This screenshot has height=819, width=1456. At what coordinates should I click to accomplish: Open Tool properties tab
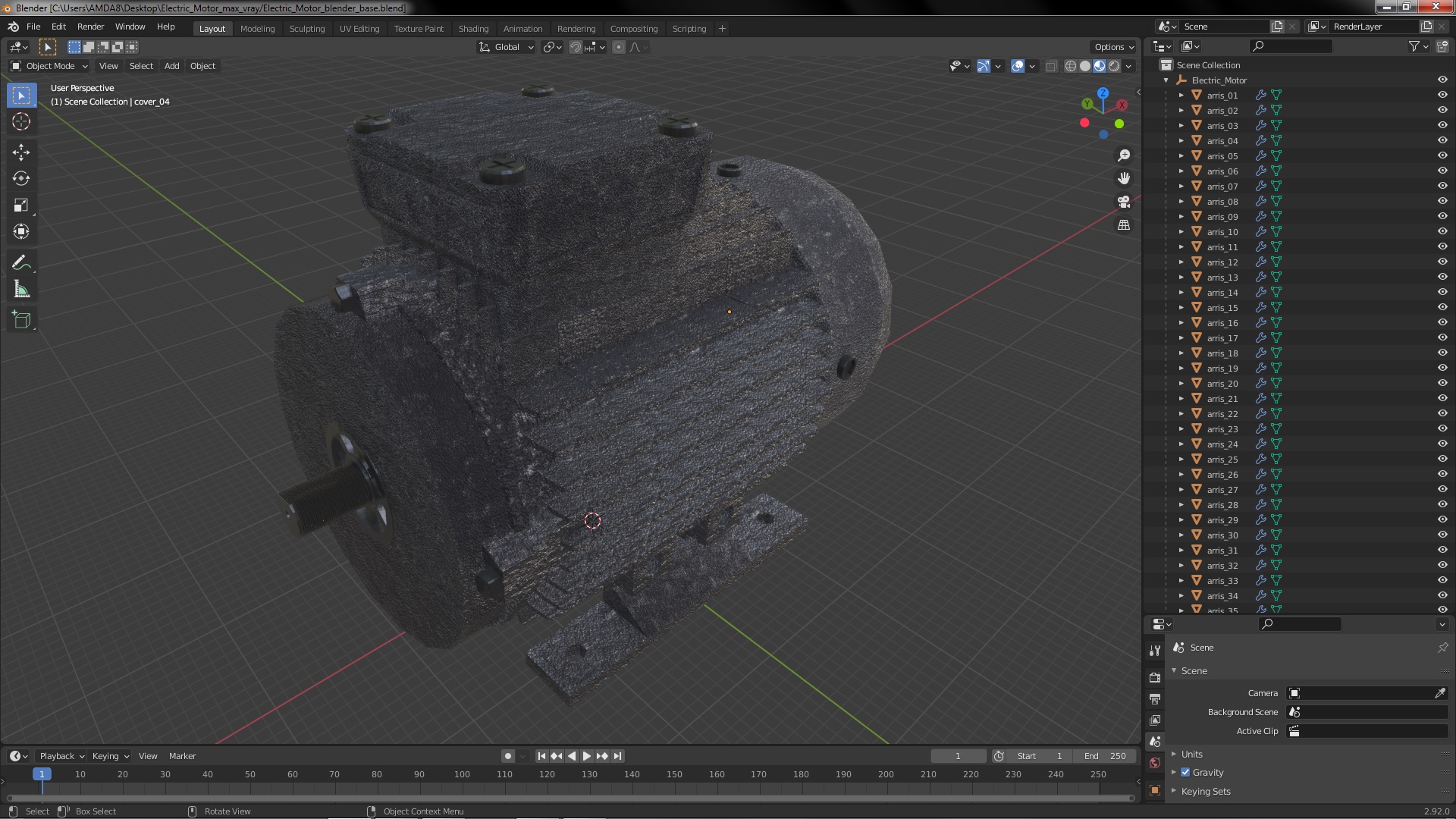(1155, 651)
